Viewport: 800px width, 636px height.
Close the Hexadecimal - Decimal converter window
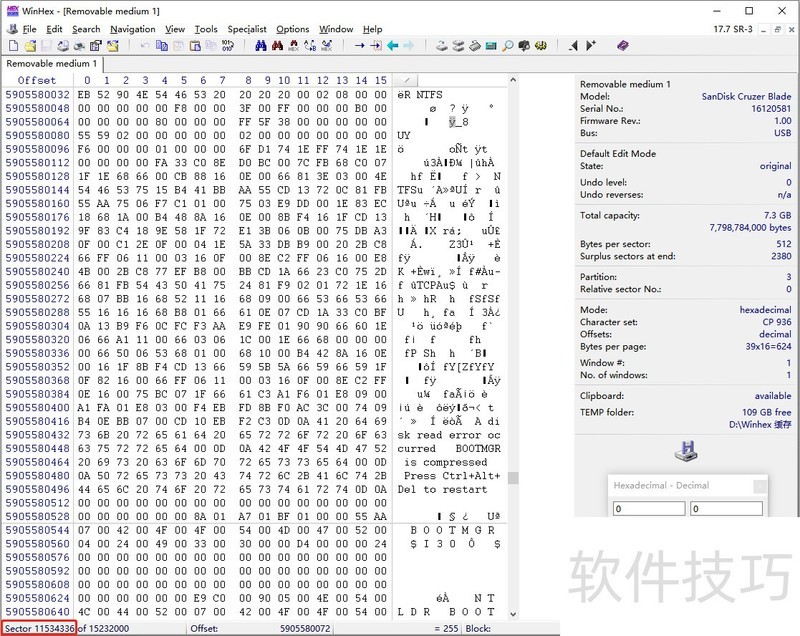click(x=760, y=486)
